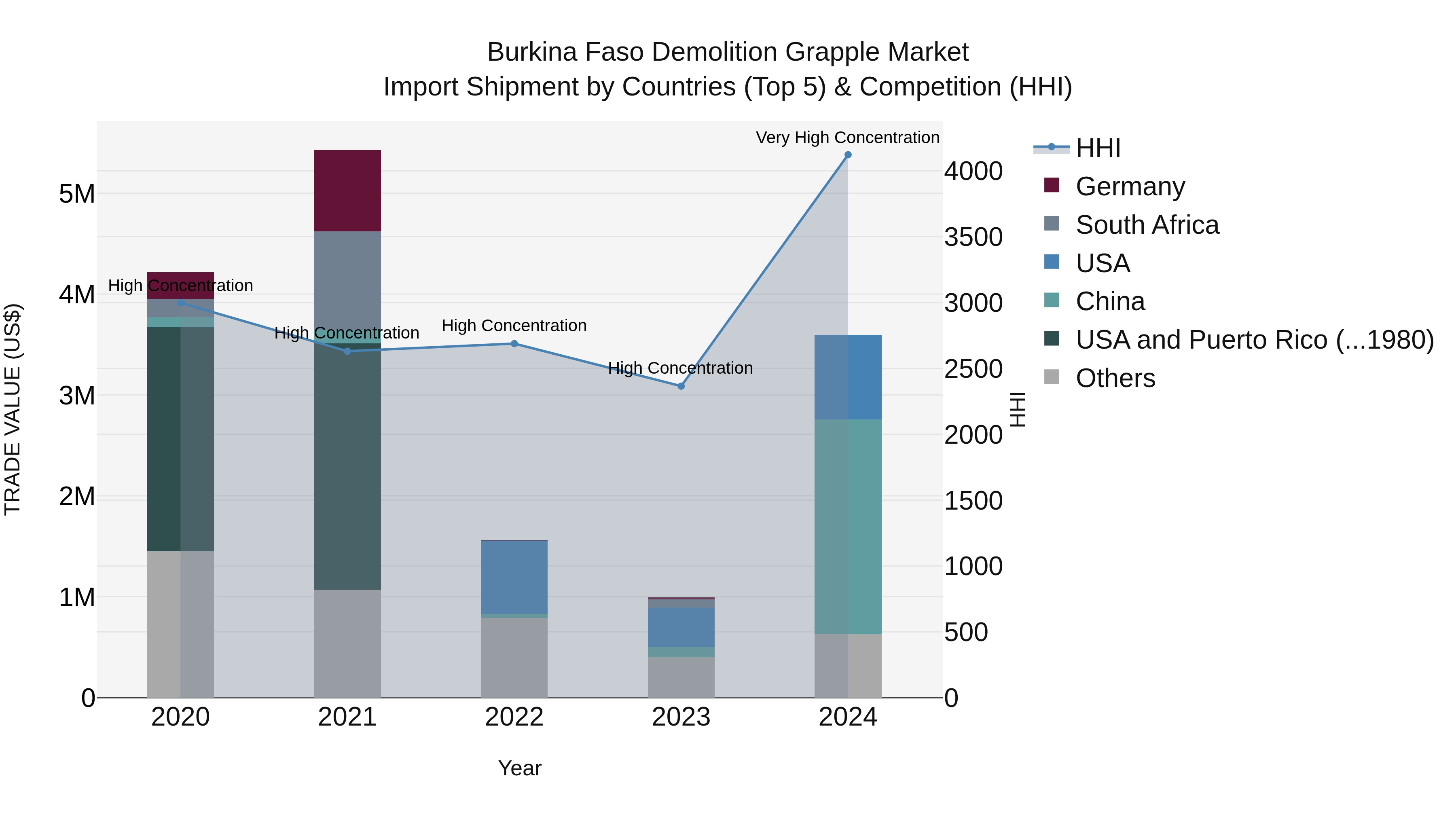Click the 3000 HHI axis tick

coord(973,303)
